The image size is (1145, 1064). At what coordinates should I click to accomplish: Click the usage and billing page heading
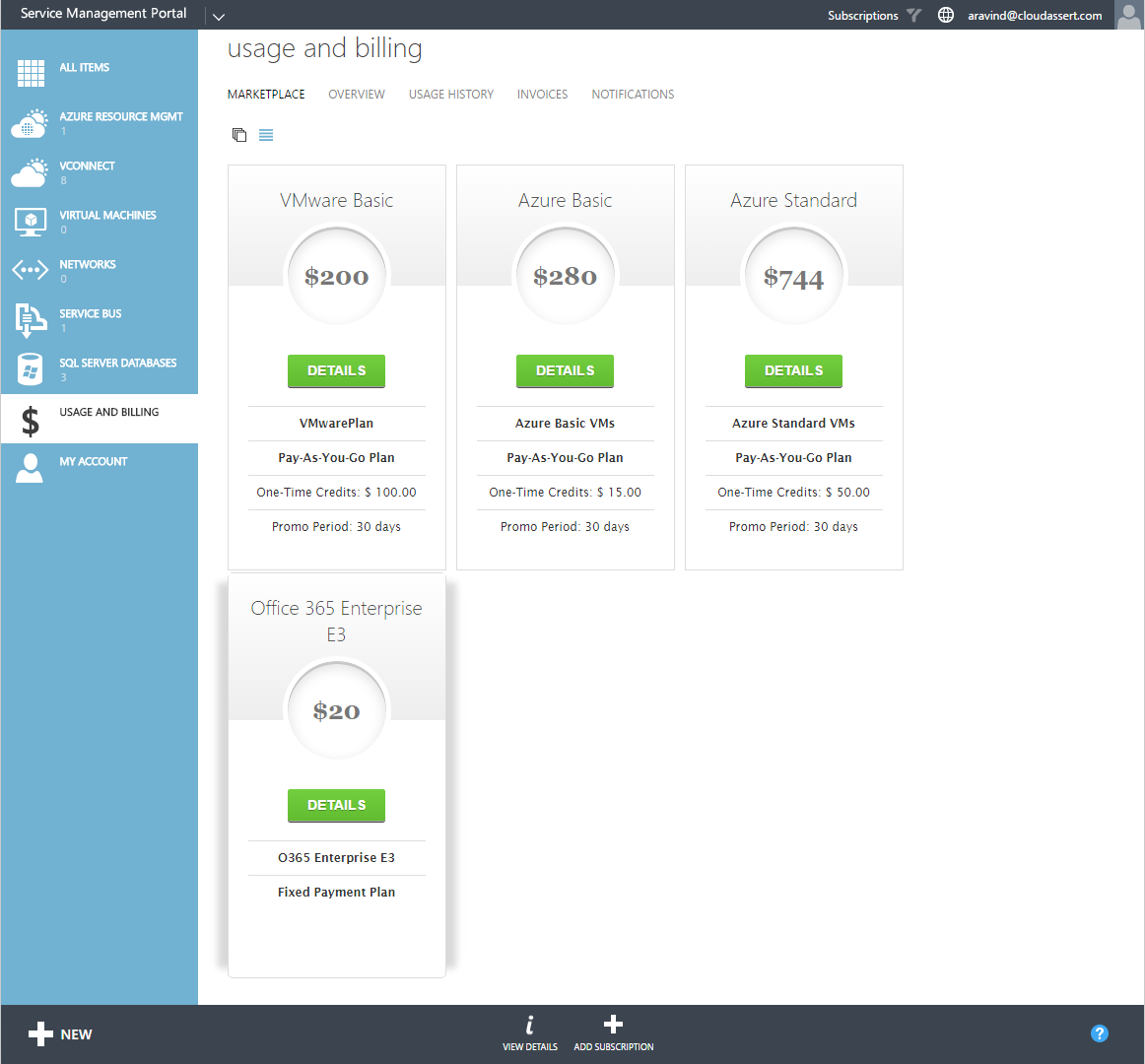pyautogui.click(x=325, y=49)
